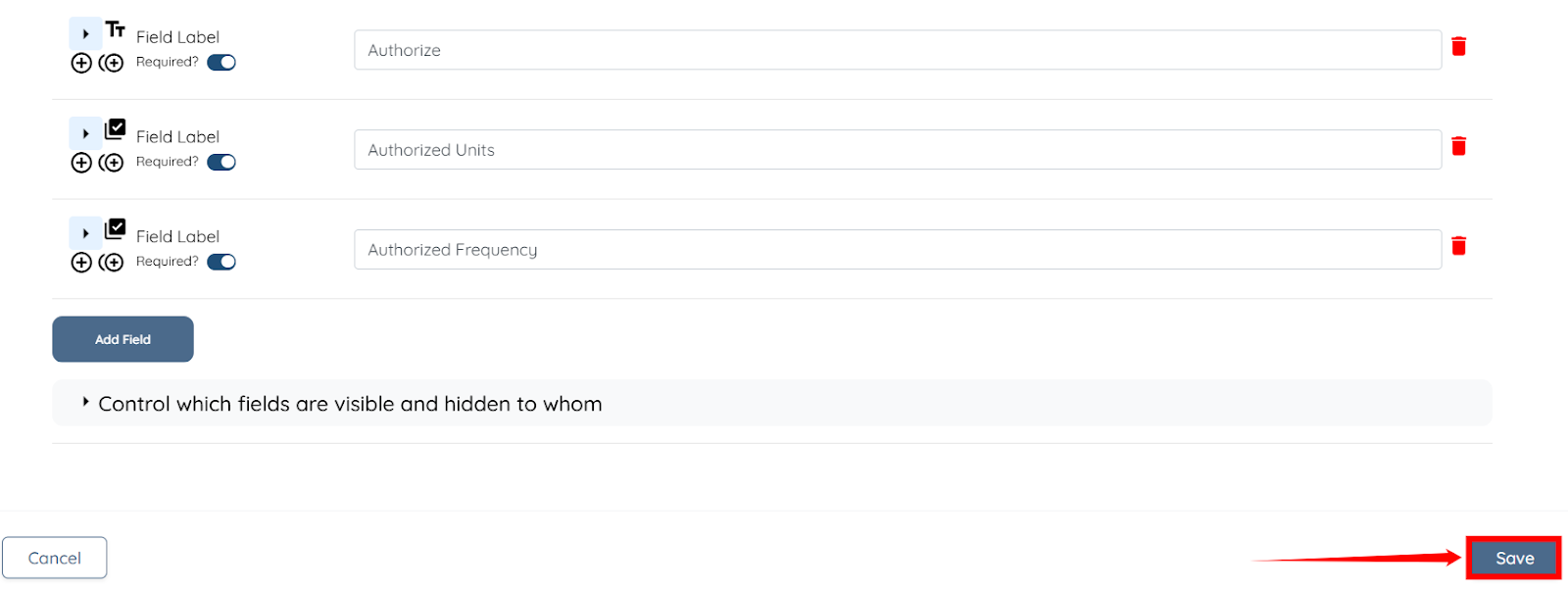Click the plus circle icon beside Authorize field
This screenshot has width=1568, height=591.
point(81,63)
